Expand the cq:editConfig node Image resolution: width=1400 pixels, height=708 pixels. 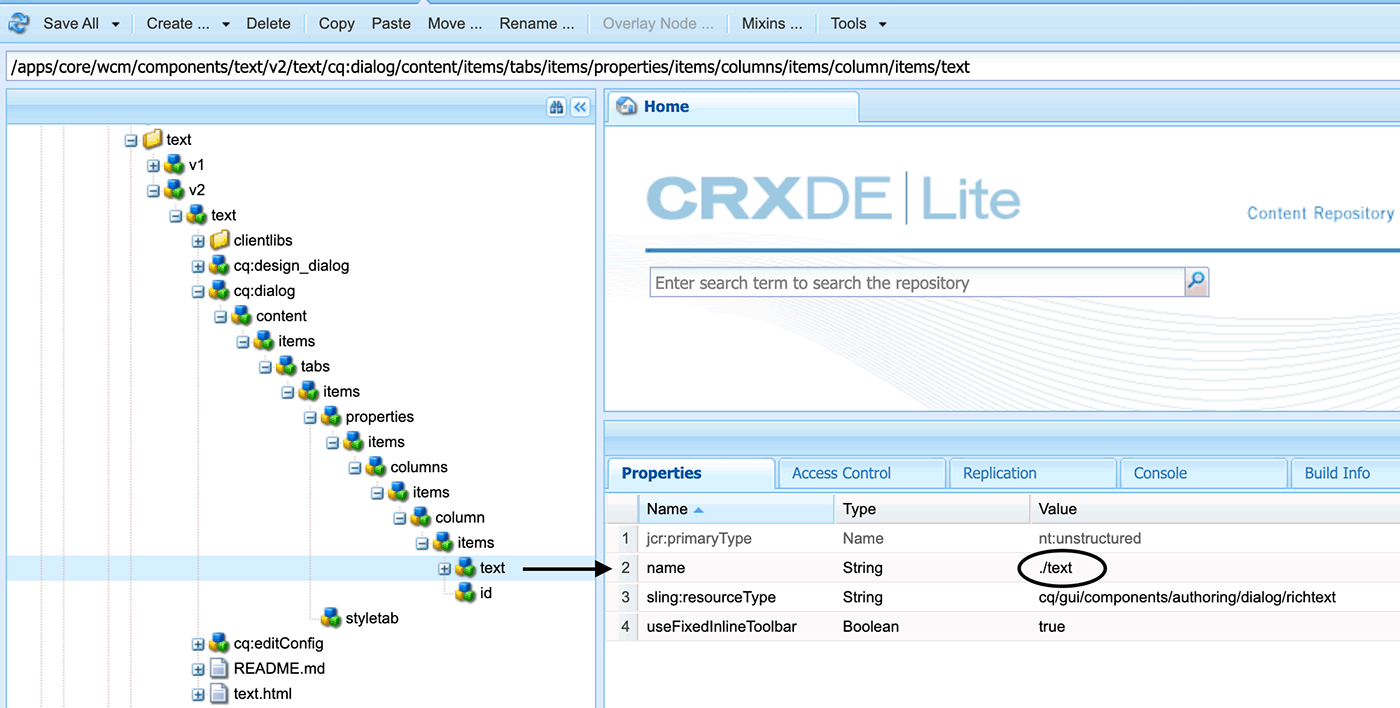pos(198,644)
